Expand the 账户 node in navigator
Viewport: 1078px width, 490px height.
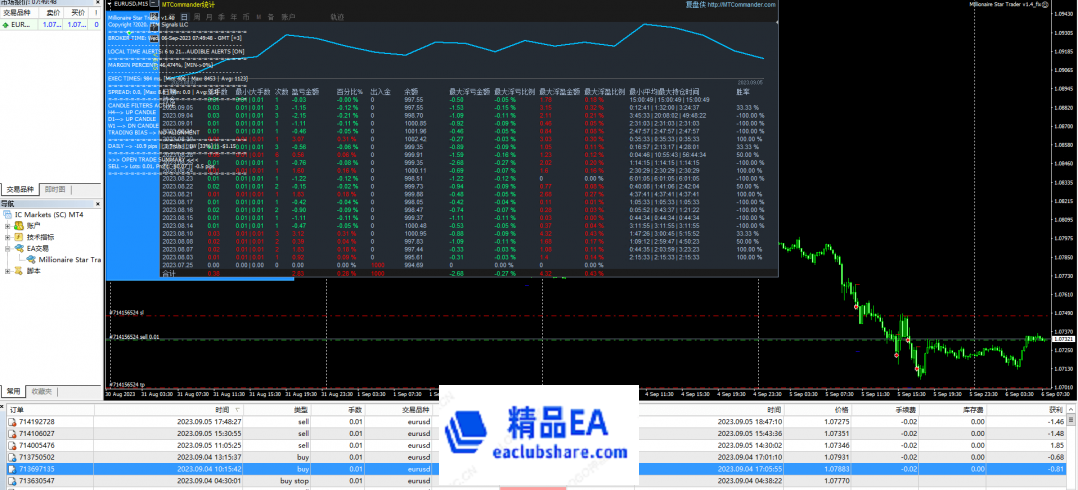(7, 226)
